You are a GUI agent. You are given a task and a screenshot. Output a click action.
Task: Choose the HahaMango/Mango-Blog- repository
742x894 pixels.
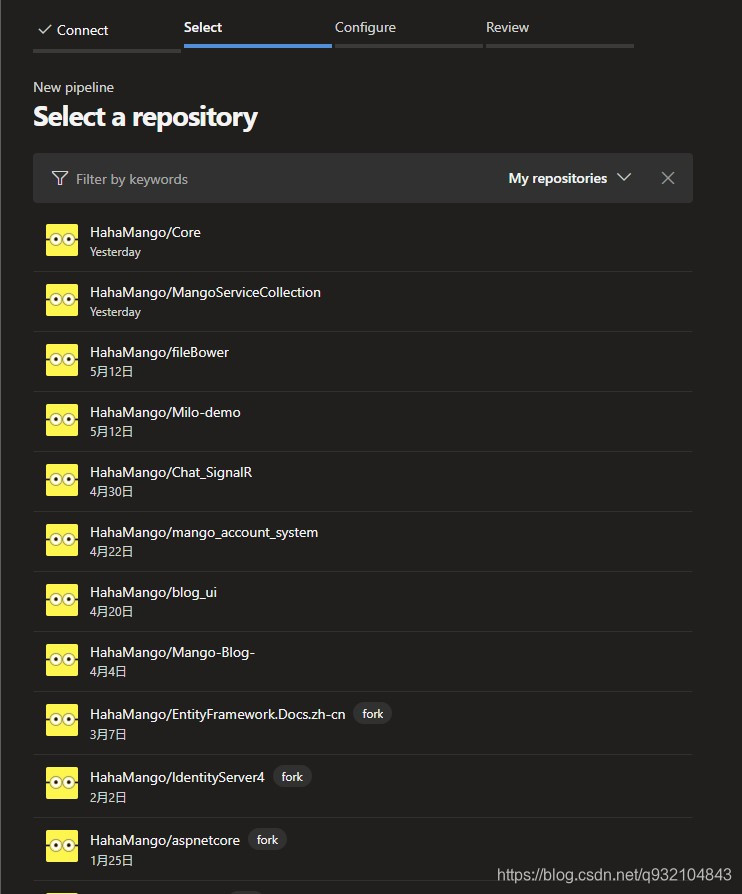pos(363,661)
